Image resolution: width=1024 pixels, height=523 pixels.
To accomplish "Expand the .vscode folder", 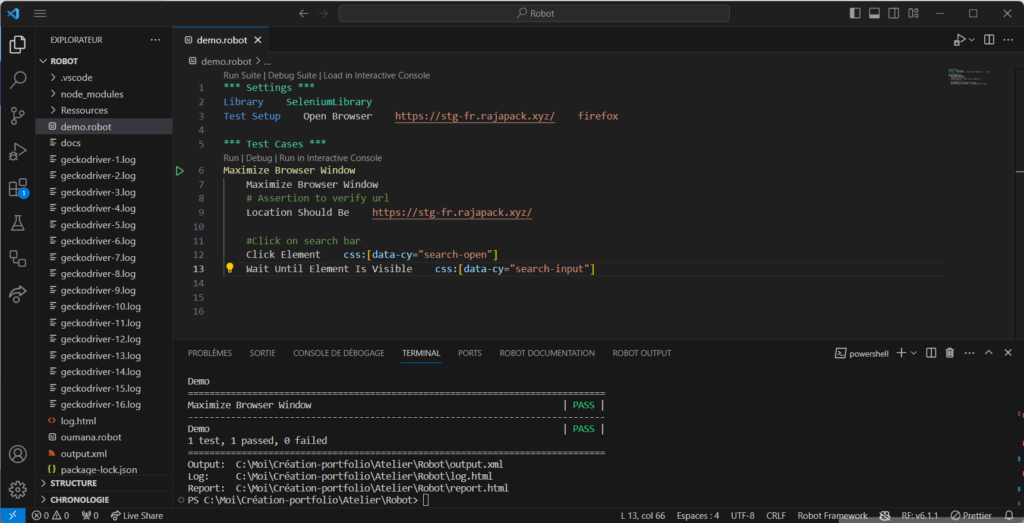I will 76,77.
